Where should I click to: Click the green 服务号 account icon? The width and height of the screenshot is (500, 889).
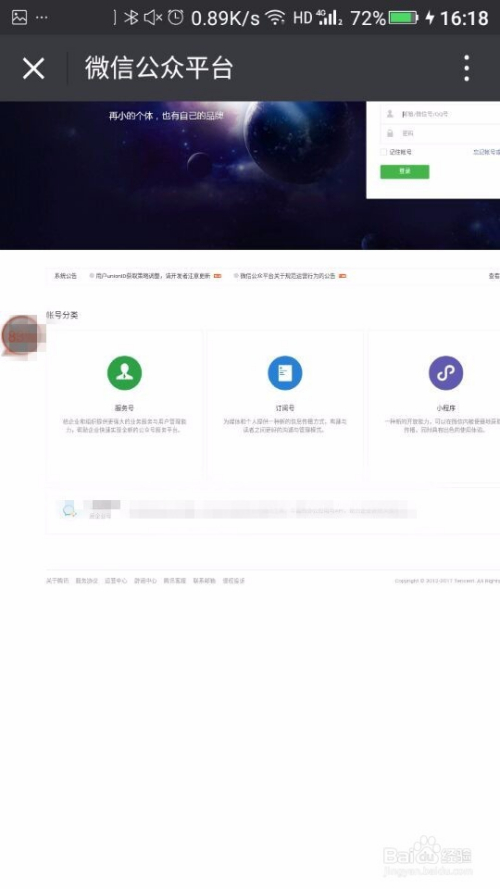(124, 373)
